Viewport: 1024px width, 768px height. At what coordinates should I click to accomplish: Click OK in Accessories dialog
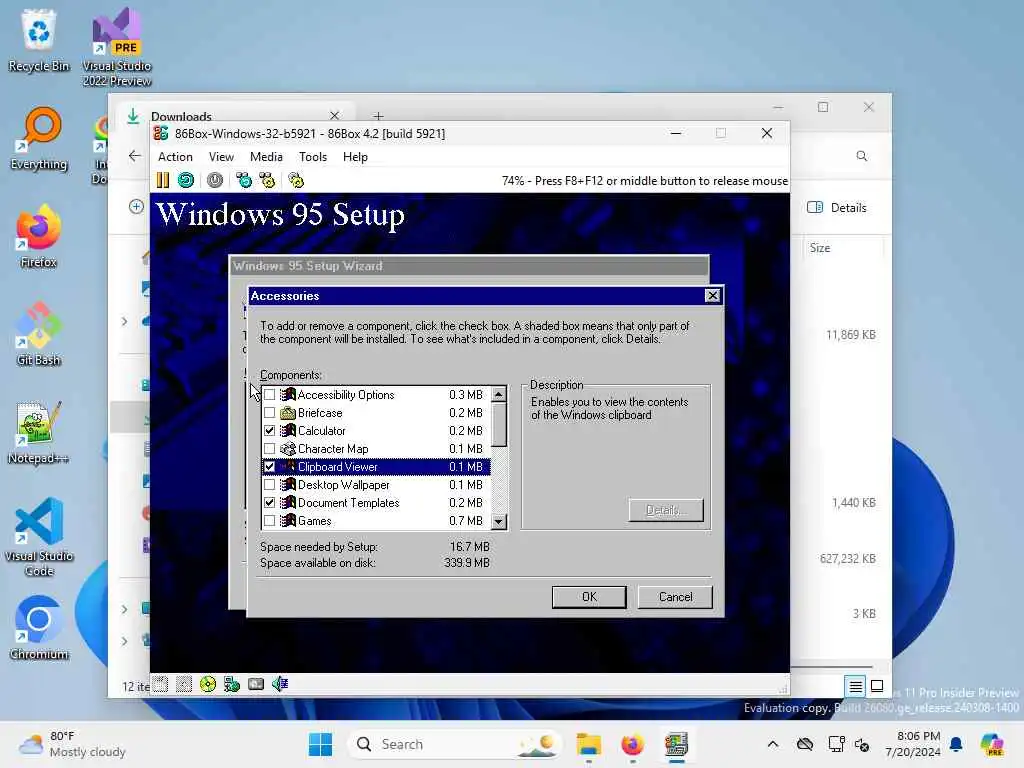[x=589, y=597]
